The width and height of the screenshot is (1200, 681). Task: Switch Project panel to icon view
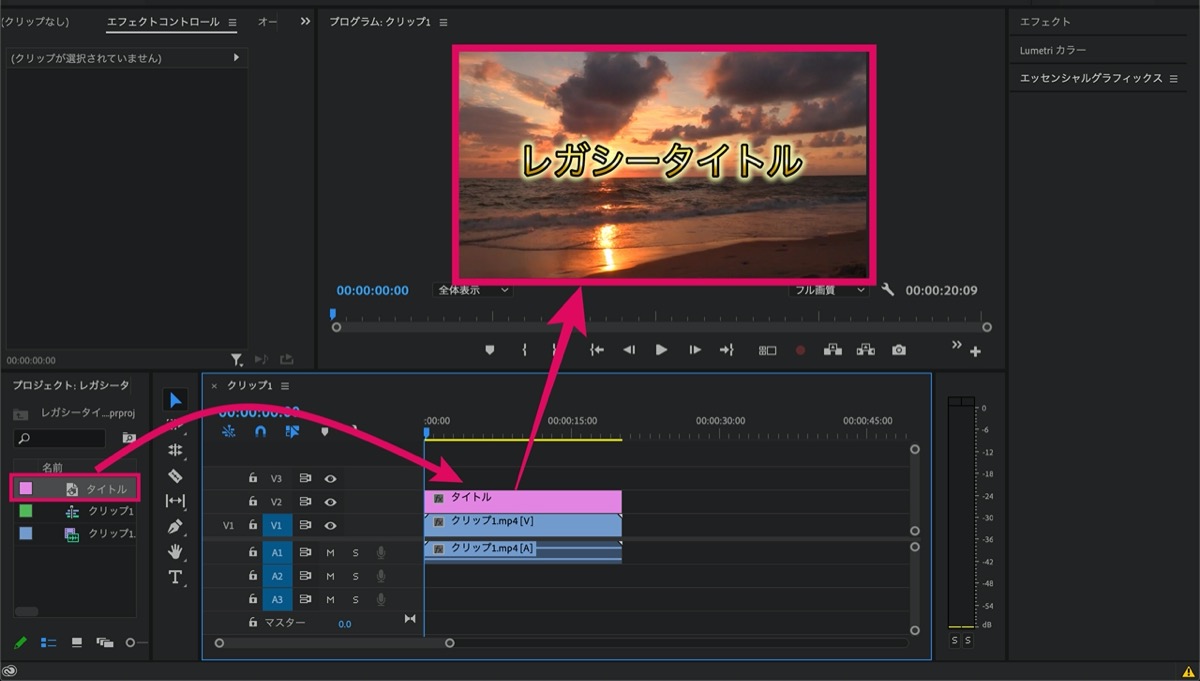77,642
